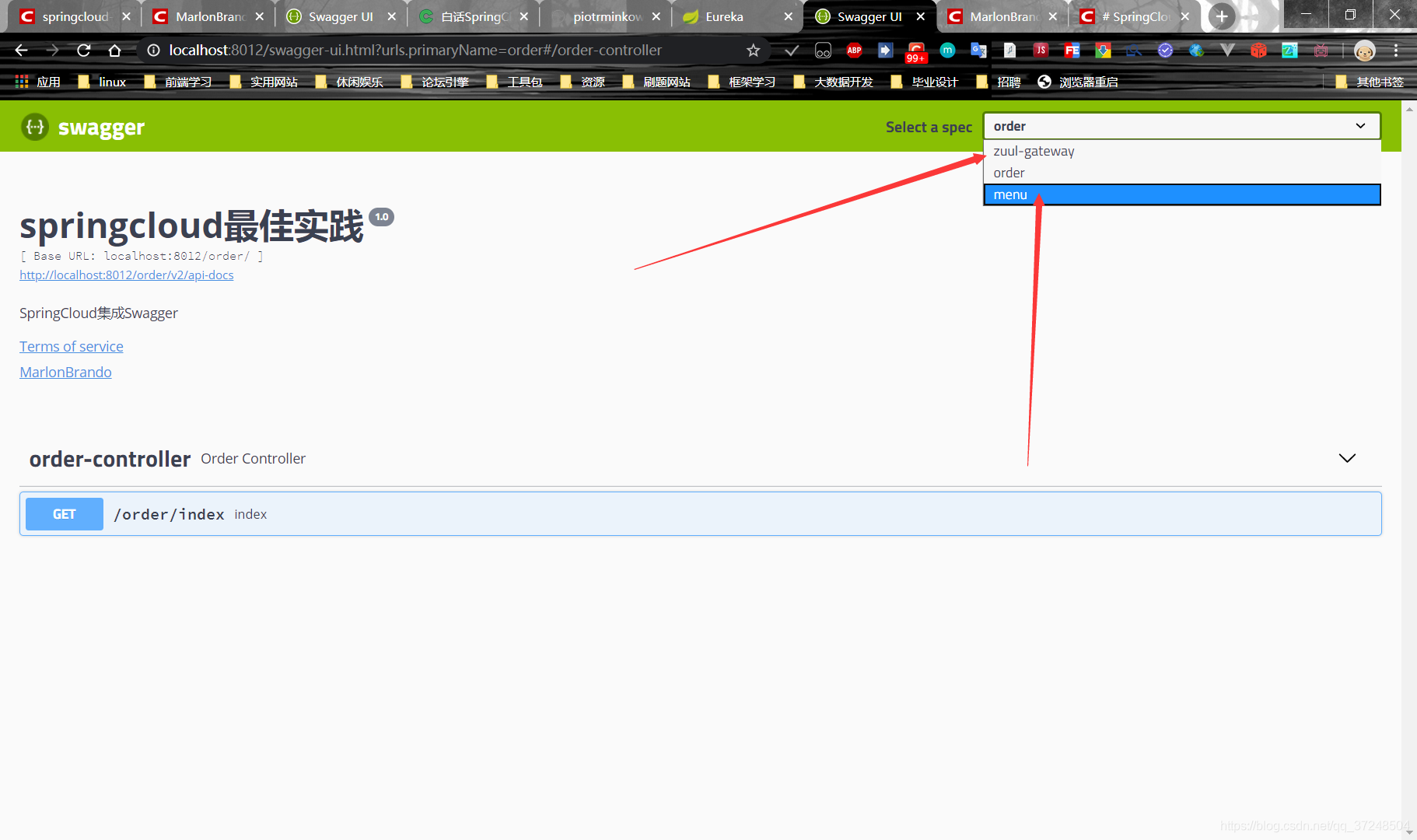
Task: Open the Select a spec dropdown
Action: coord(1181,126)
